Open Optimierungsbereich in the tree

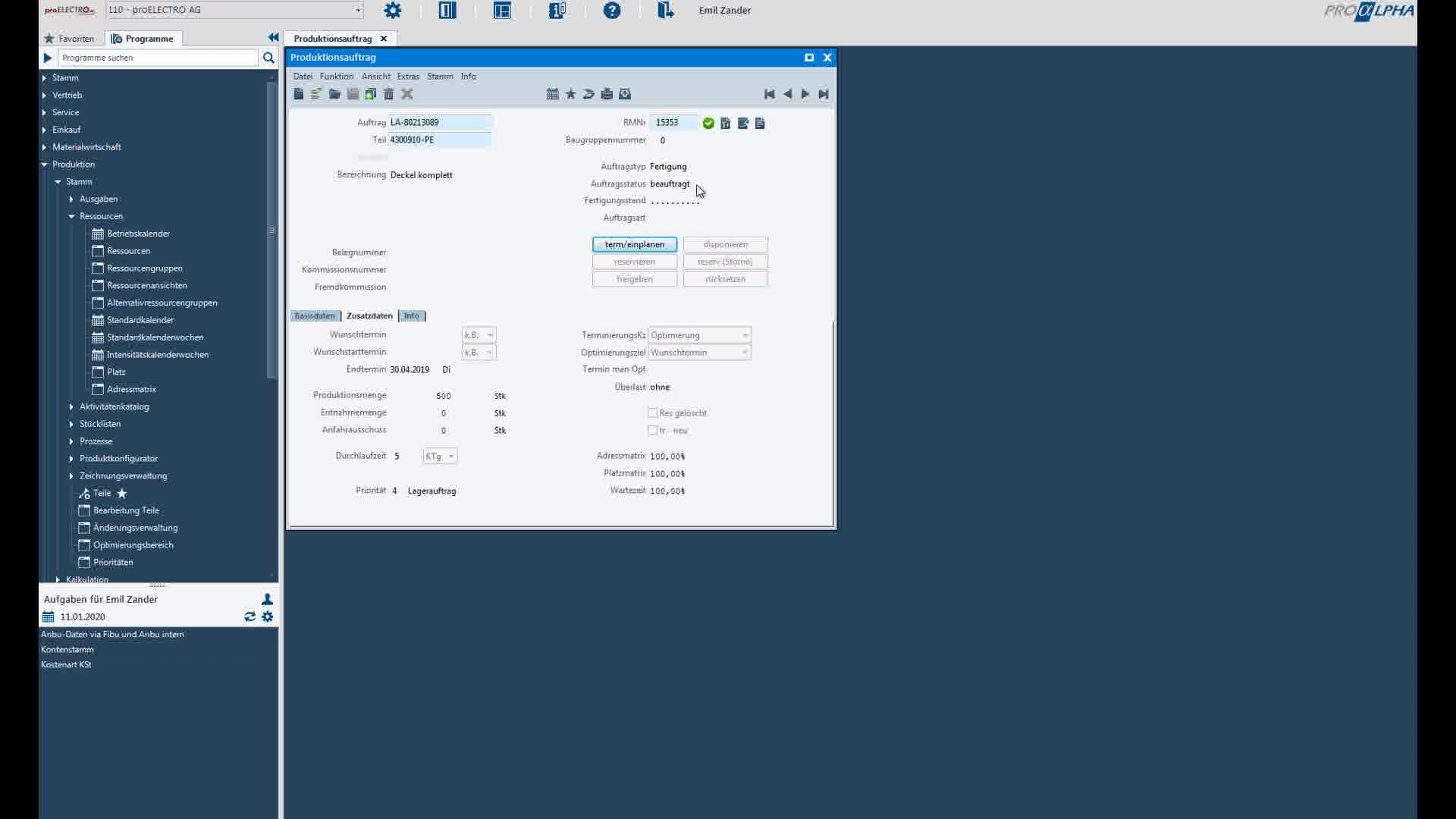tap(133, 544)
